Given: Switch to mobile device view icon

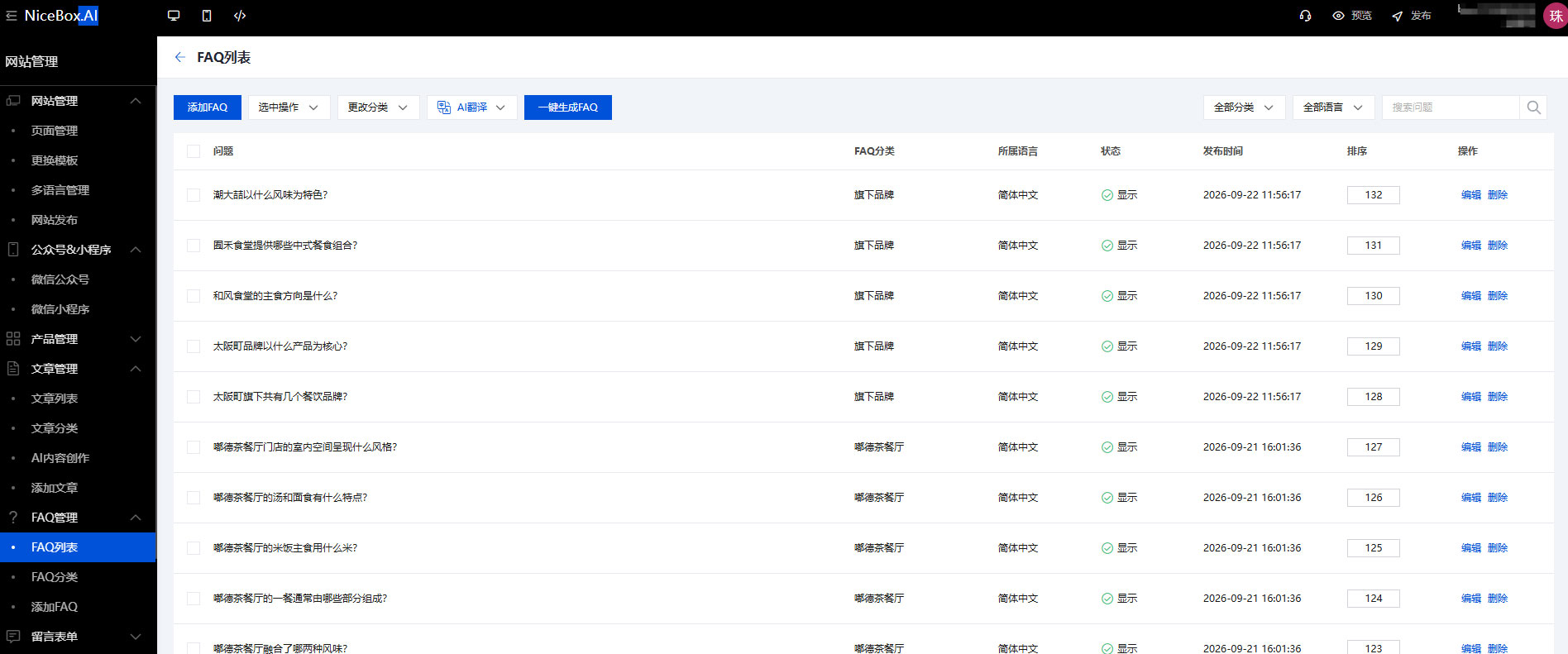Looking at the screenshot, I should [207, 16].
